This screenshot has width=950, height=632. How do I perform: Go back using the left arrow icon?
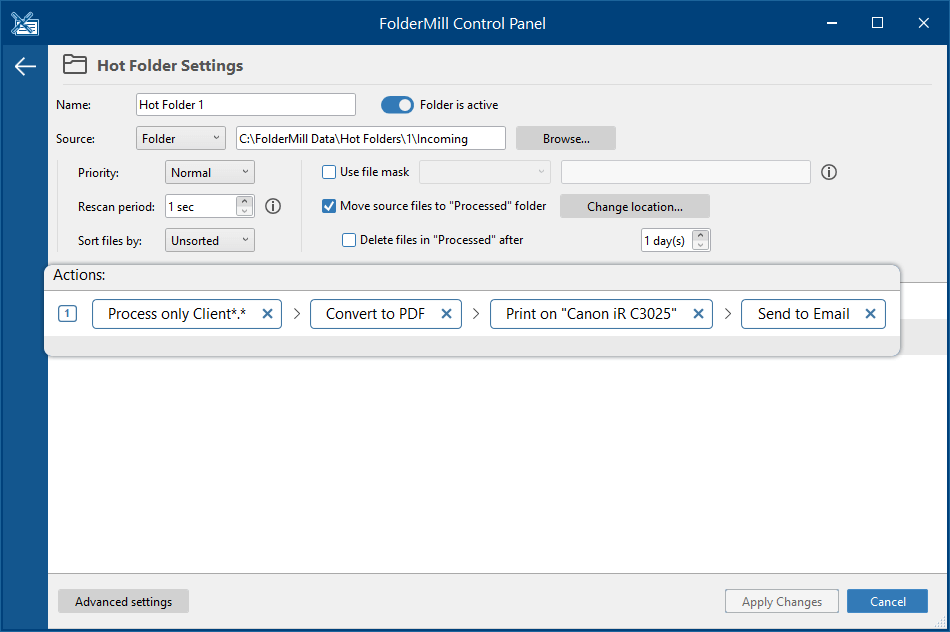(25, 66)
